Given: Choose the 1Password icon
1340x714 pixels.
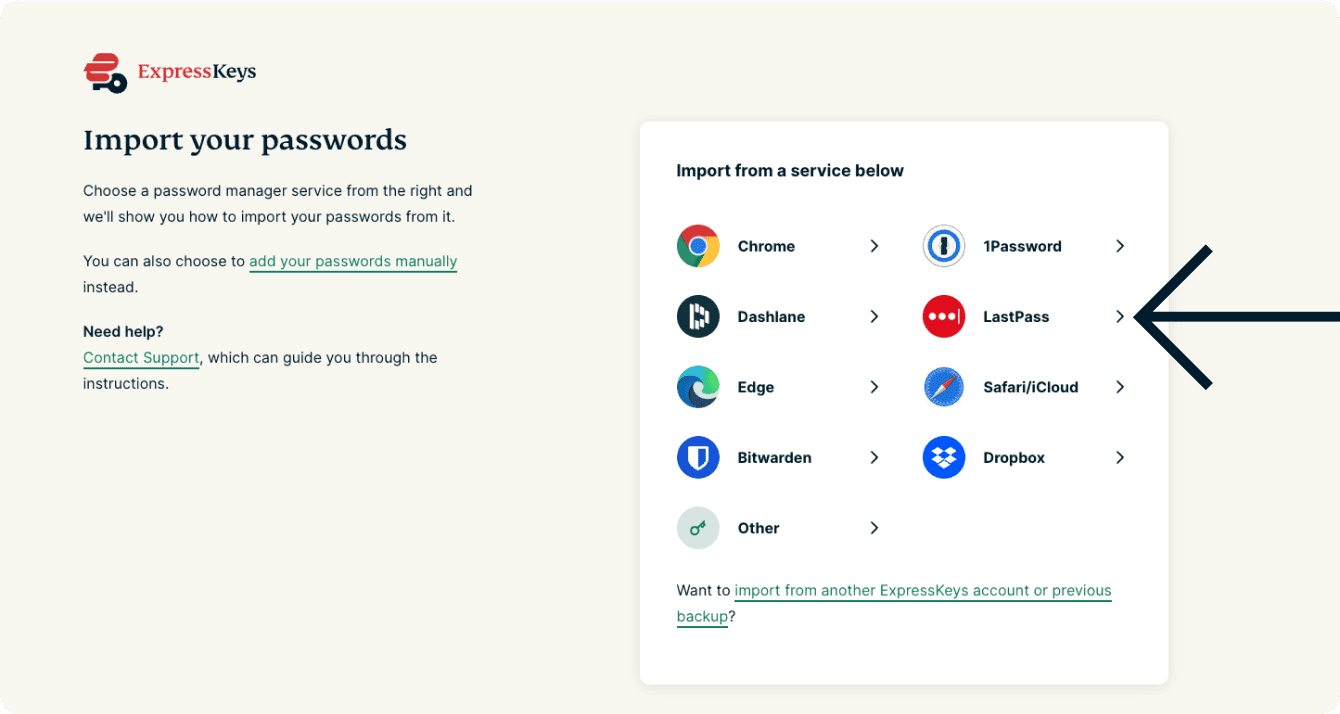Looking at the screenshot, I should coord(943,246).
